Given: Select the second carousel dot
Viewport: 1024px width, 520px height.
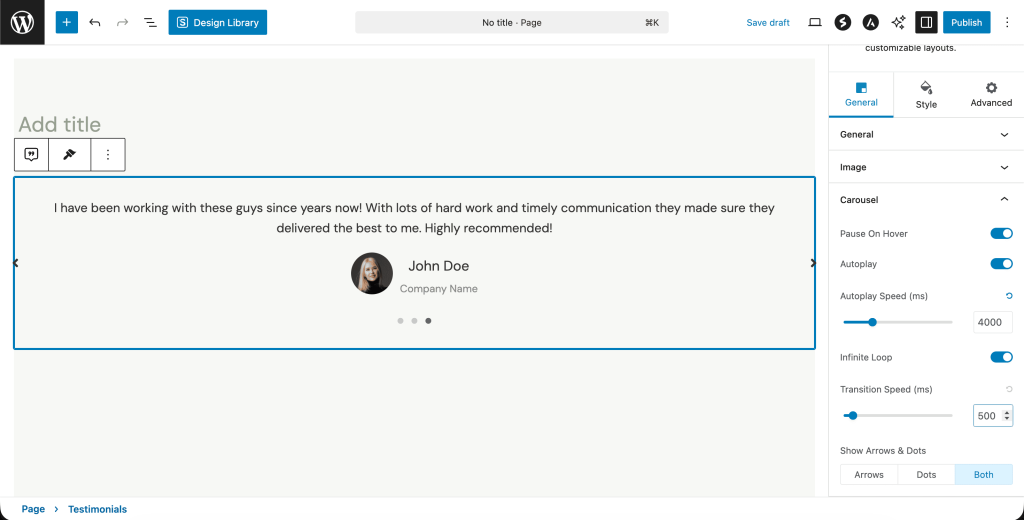Looking at the screenshot, I should pyautogui.click(x=414, y=321).
